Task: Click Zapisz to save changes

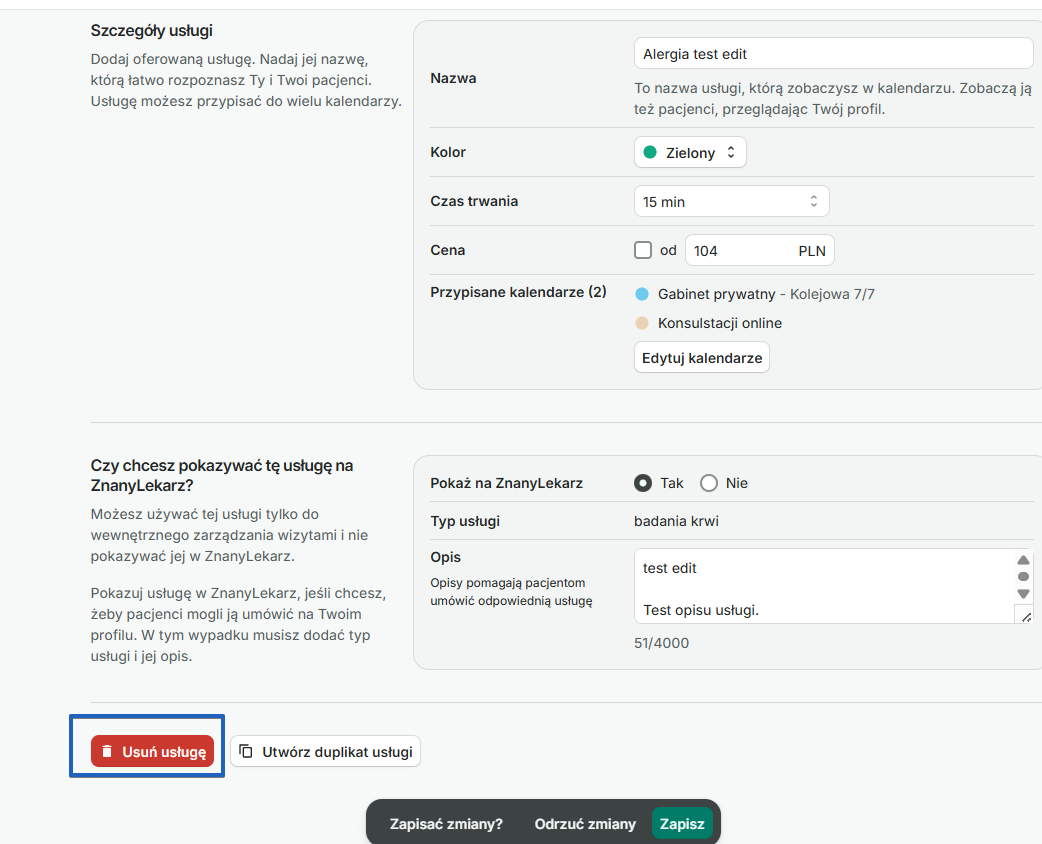Action: [x=683, y=823]
